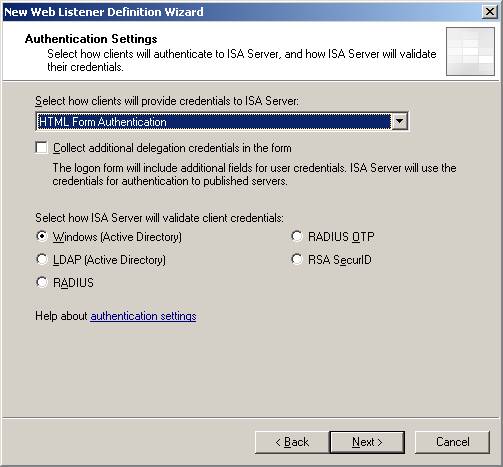Select Windows (Active Directory) validation option
503x467 pixels.
coord(42,236)
